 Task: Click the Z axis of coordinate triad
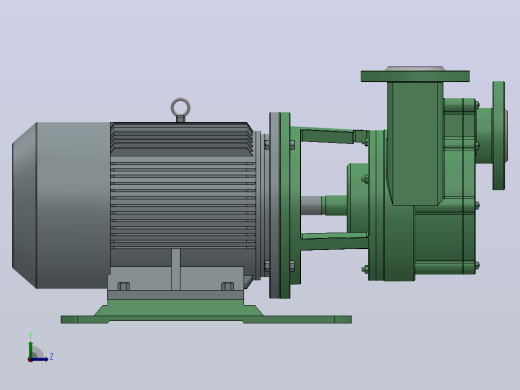click(x=40, y=359)
